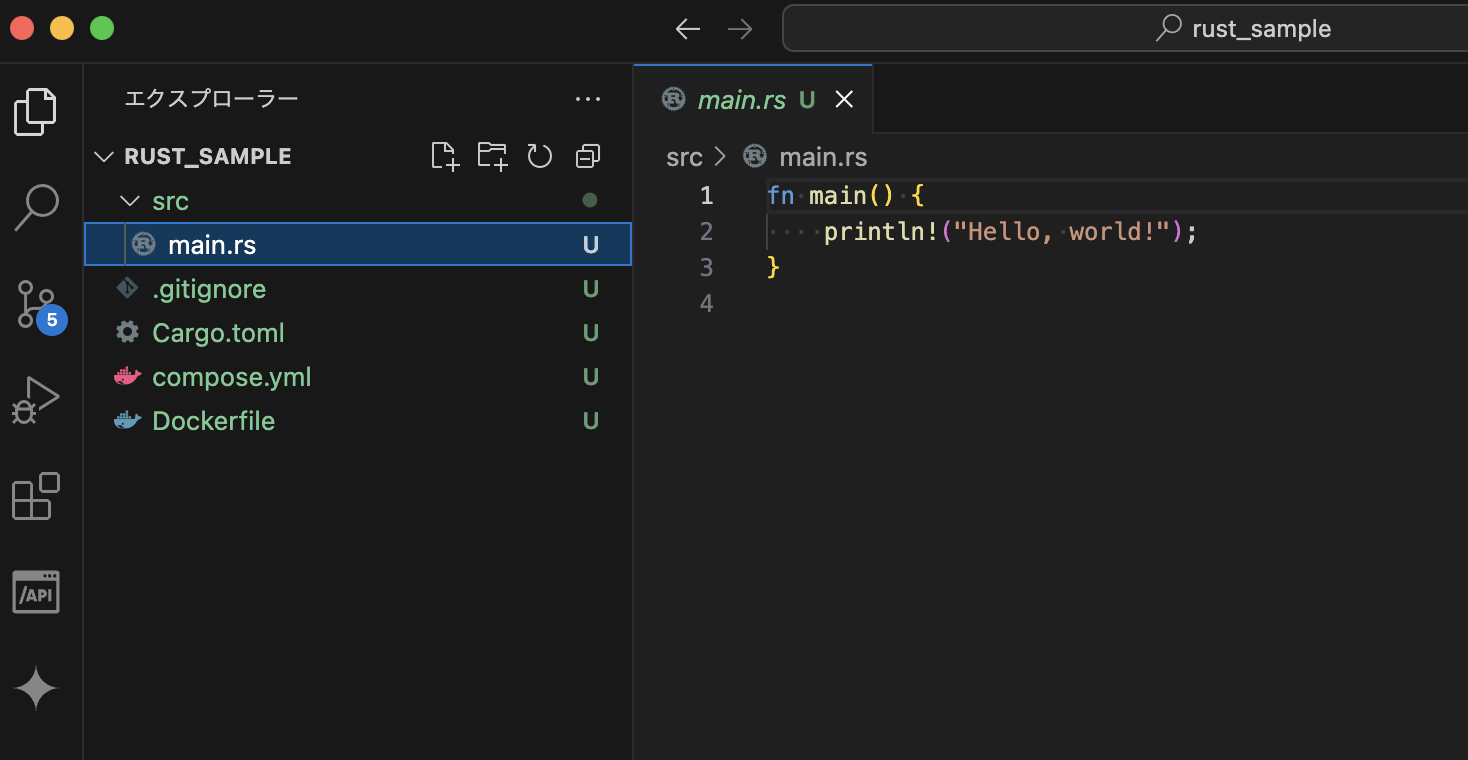Collapse the RUST_SAMPLE root section
Viewport: 1468px width, 760px height.
pos(104,156)
